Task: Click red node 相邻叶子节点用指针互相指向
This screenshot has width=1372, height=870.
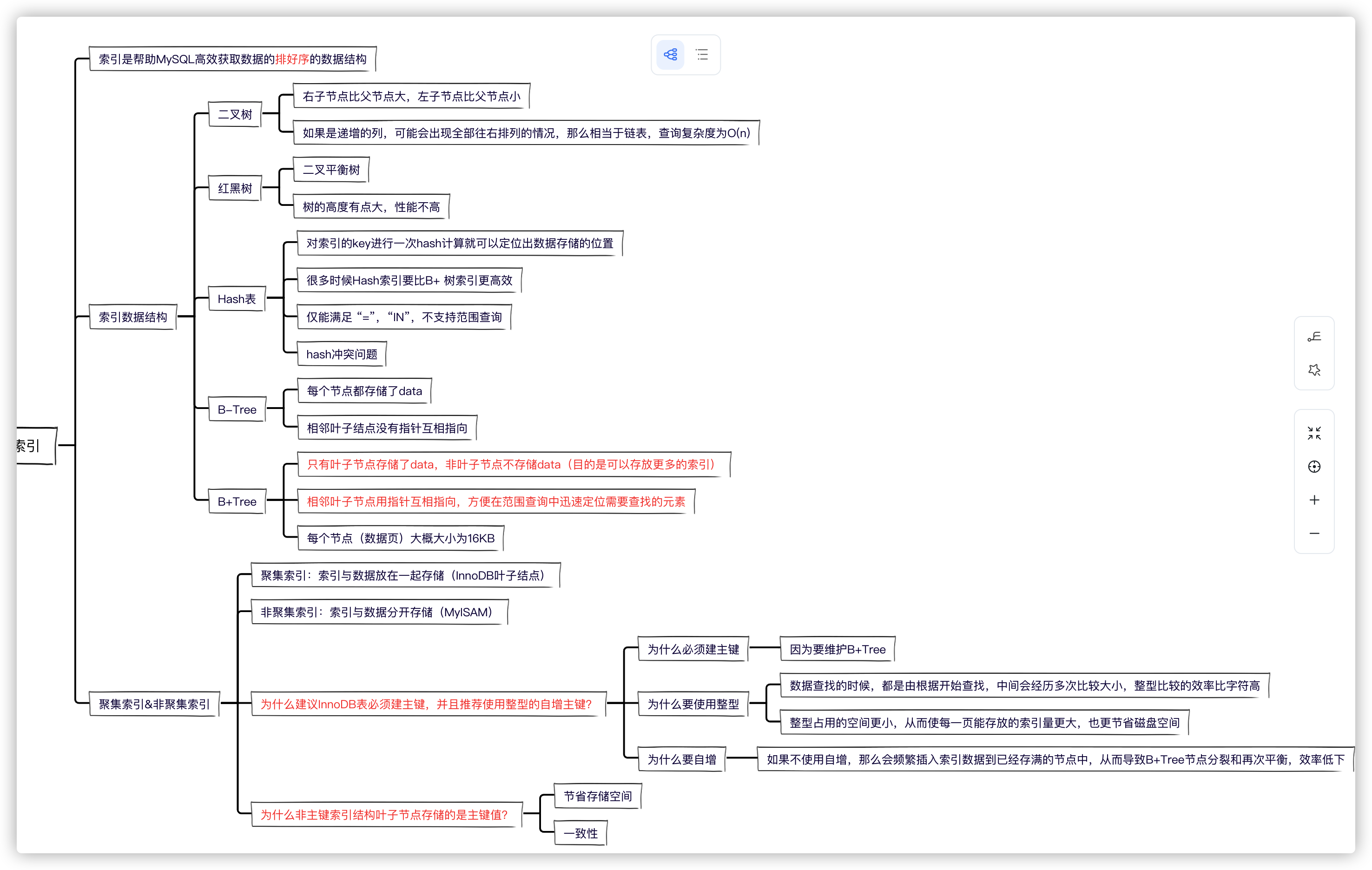Action: (x=496, y=501)
